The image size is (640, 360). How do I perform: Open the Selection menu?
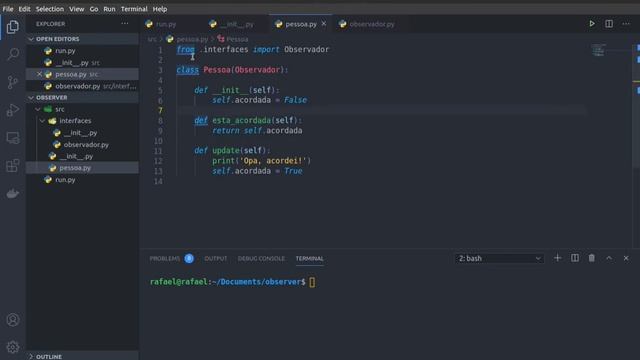49,9
